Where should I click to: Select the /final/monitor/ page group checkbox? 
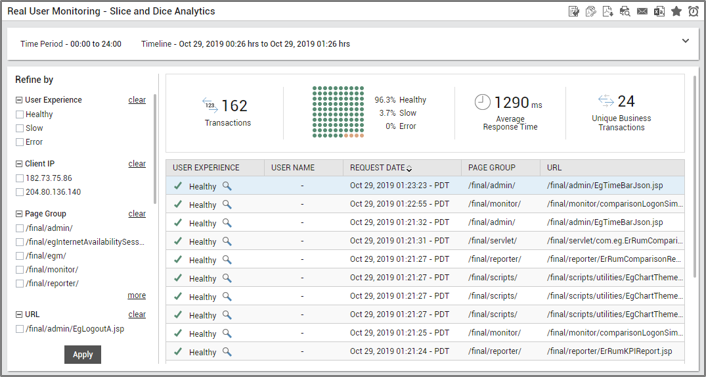point(20,270)
